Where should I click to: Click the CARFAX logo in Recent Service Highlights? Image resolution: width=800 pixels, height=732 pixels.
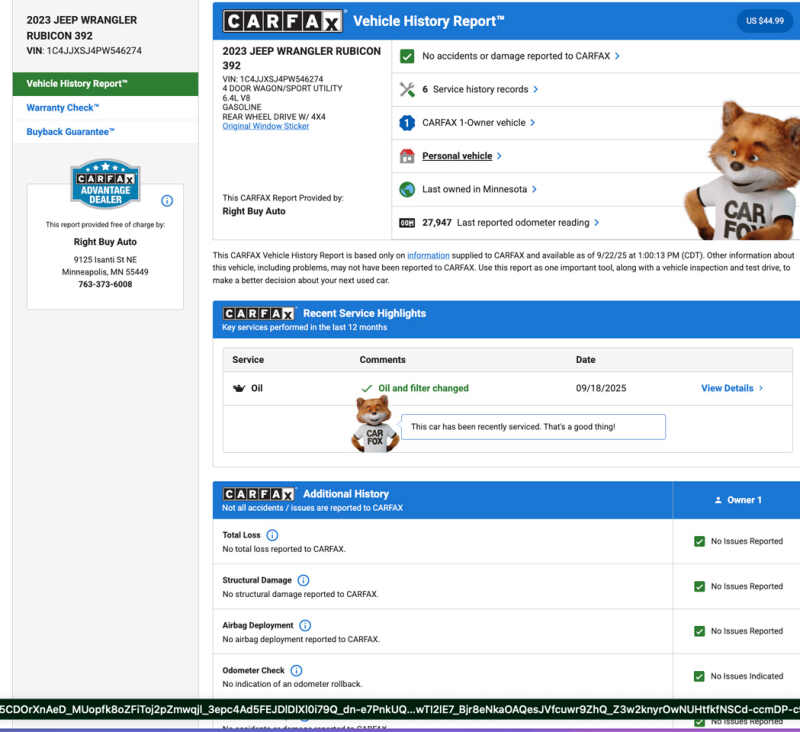[x=259, y=313]
